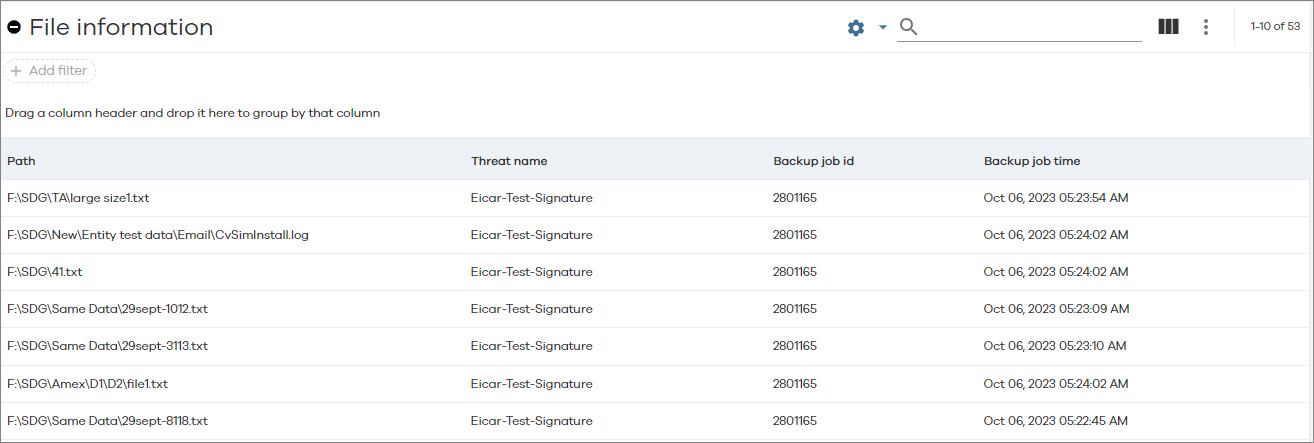Select the 29sept-3113.txt file row
Viewport: 1314px width, 443px height.
click(x=107, y=346)
